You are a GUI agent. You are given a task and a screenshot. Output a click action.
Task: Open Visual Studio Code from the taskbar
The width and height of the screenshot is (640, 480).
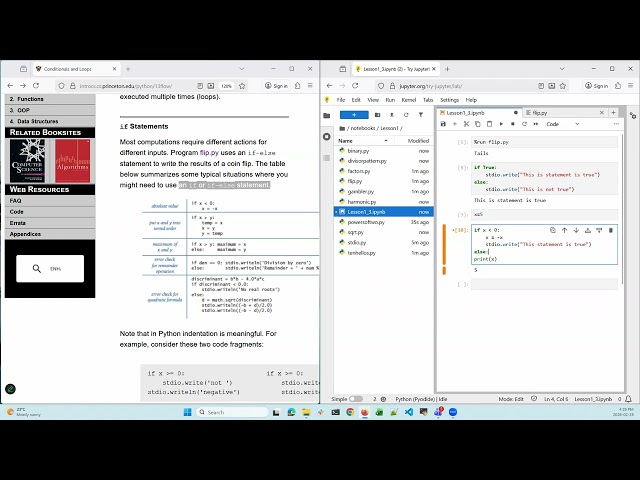pyautogui.click(x=409, y=412)
